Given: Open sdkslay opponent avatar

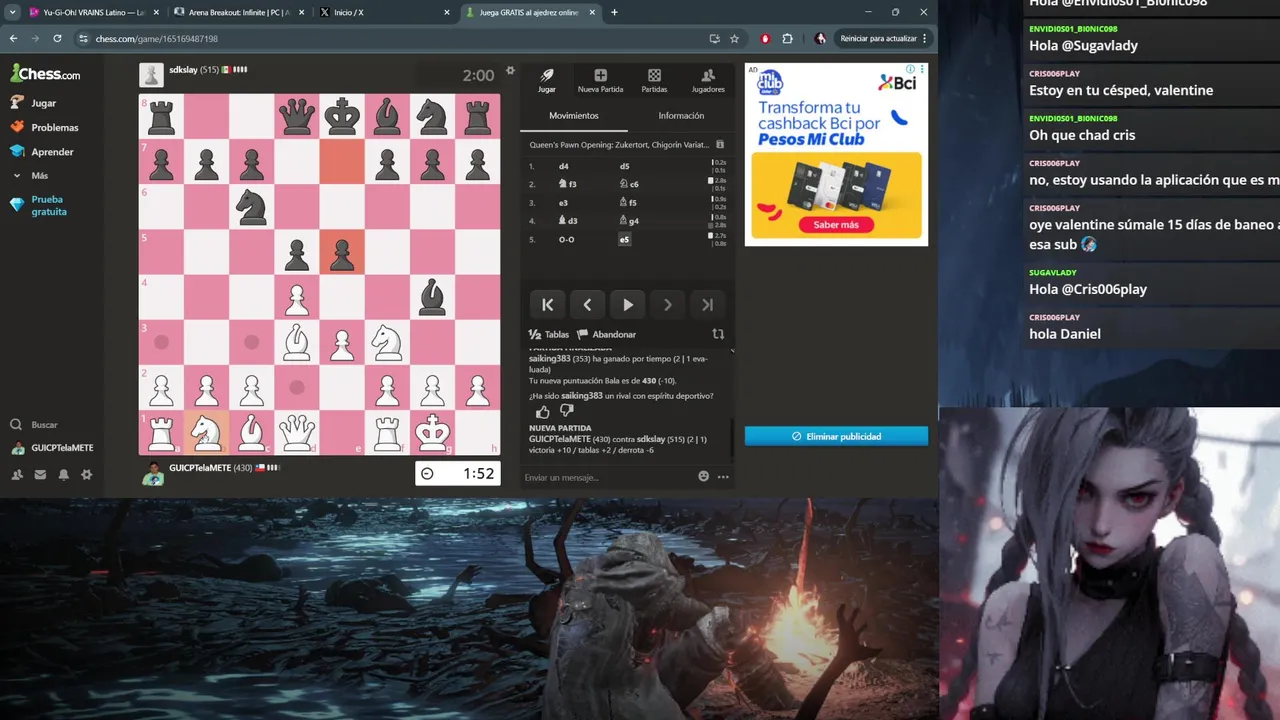Looking at the screenshot, I should [152, 75].
